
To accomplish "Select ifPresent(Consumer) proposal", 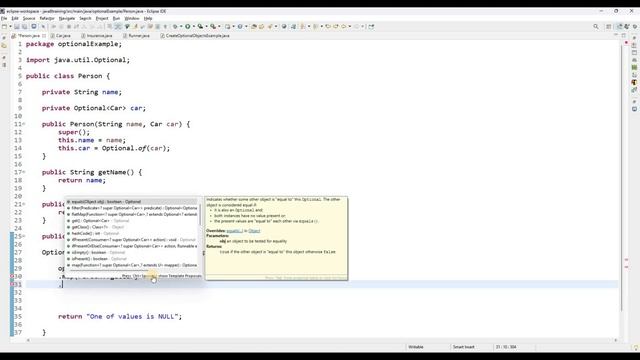I will coord(131,240).
